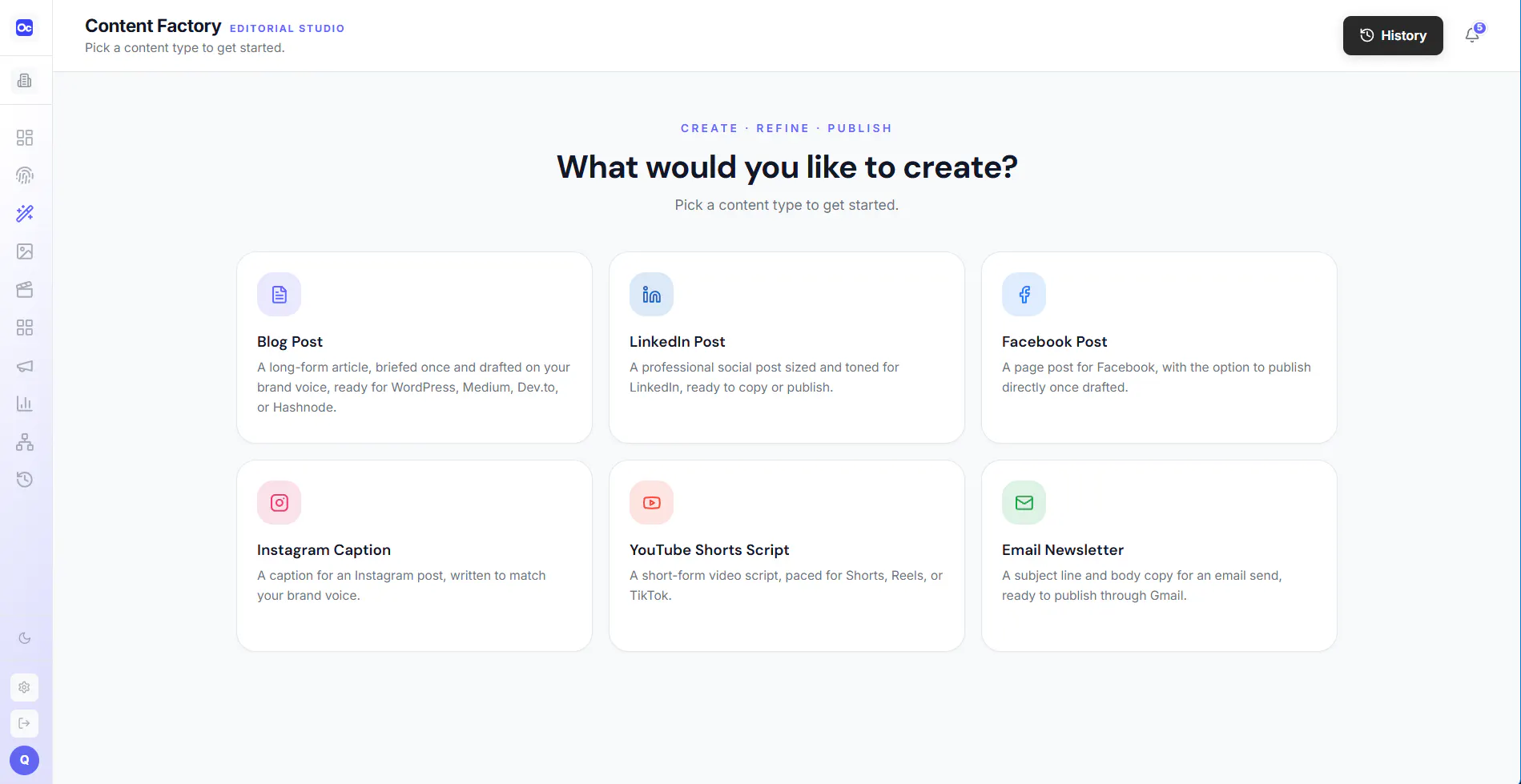The width and height of the screenshot is (1521, 784).
Task: Choose the Email Newsletter card
Action: click(1159, 556)
